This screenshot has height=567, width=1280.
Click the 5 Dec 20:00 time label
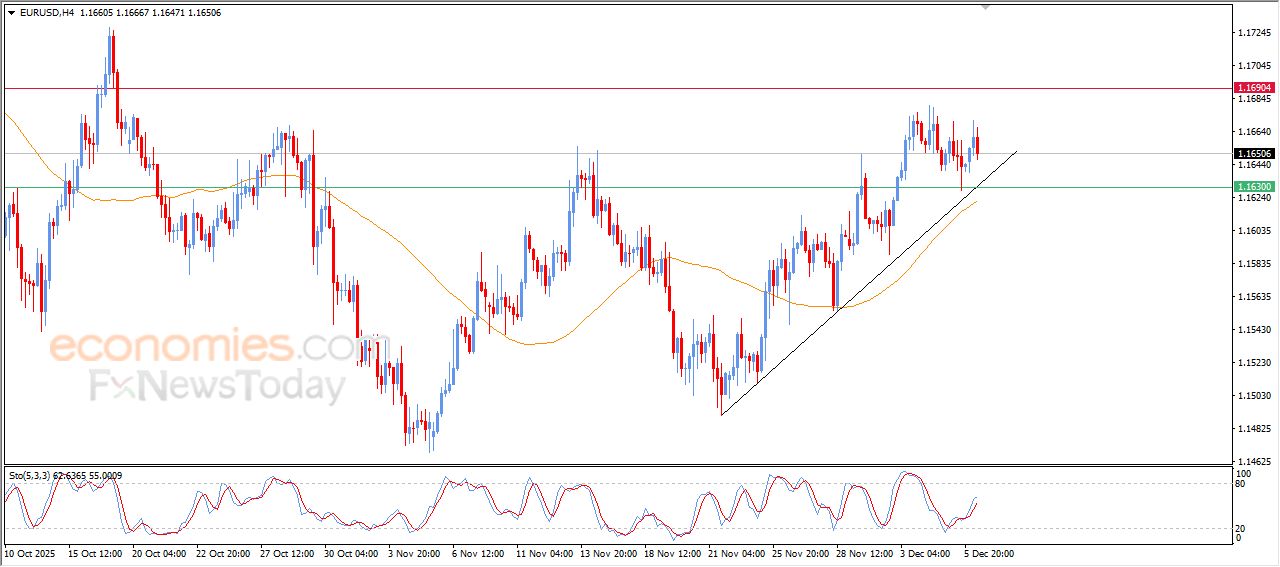989,552
